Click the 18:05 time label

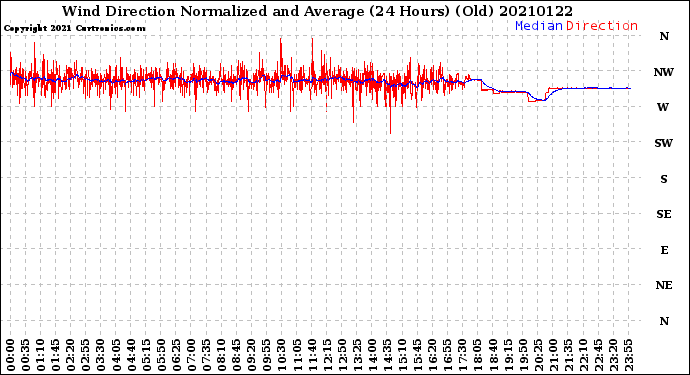pyautogui.click(x=478, y=355)
